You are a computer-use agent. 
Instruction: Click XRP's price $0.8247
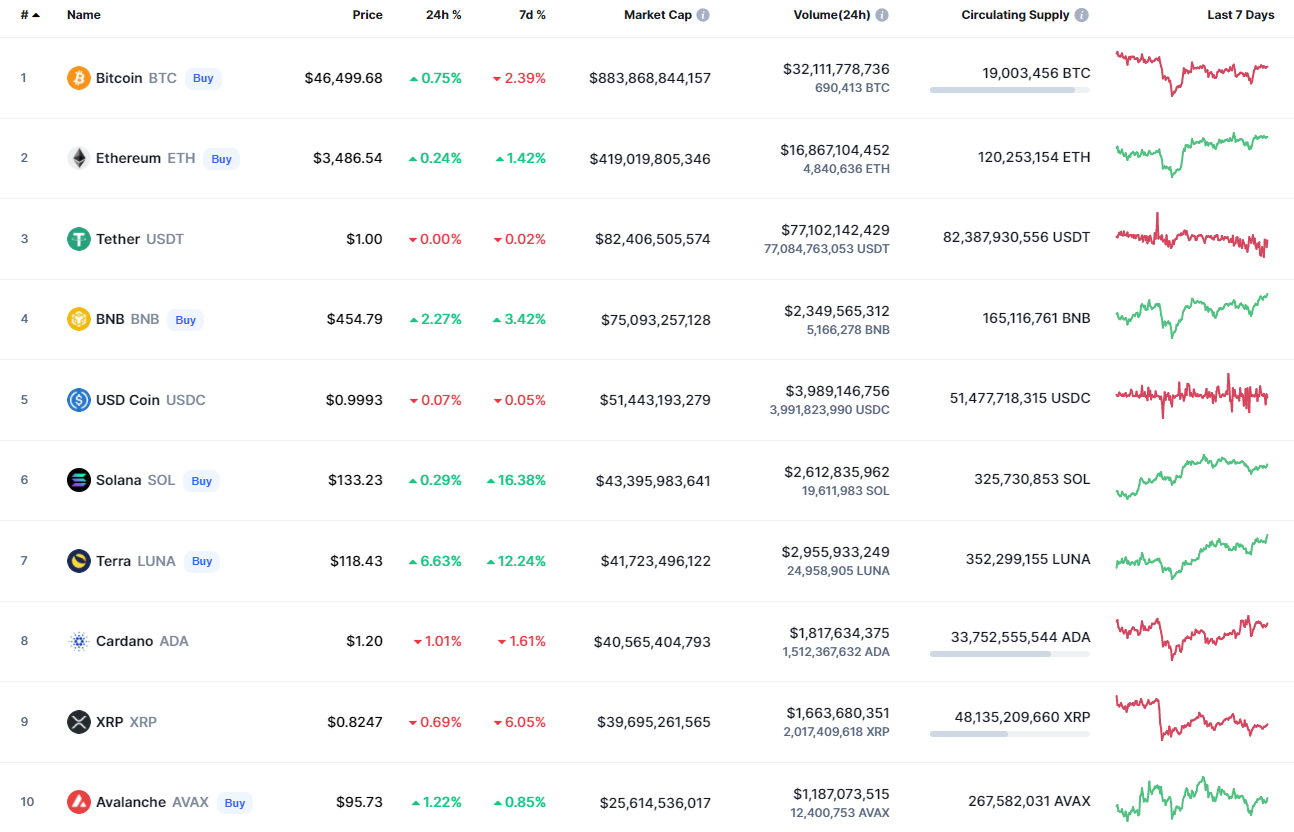[354, 722]
